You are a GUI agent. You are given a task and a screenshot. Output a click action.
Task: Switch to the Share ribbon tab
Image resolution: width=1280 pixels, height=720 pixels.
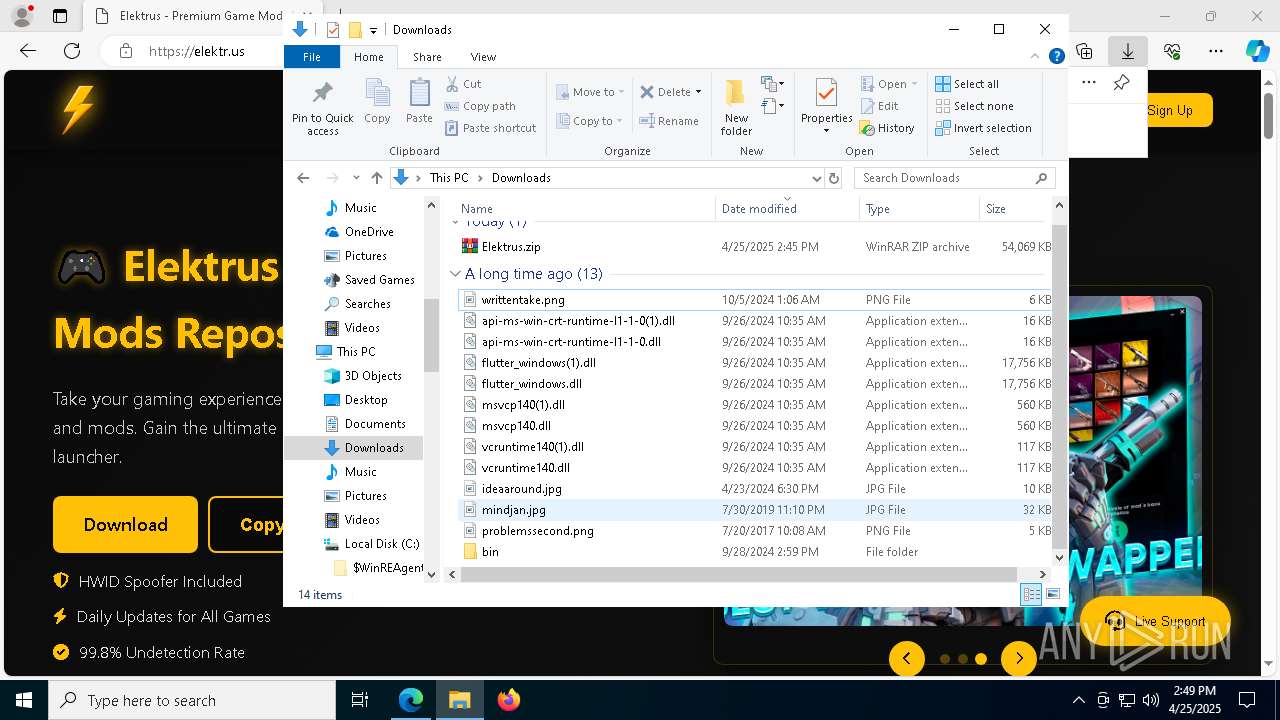pos(427,57)
